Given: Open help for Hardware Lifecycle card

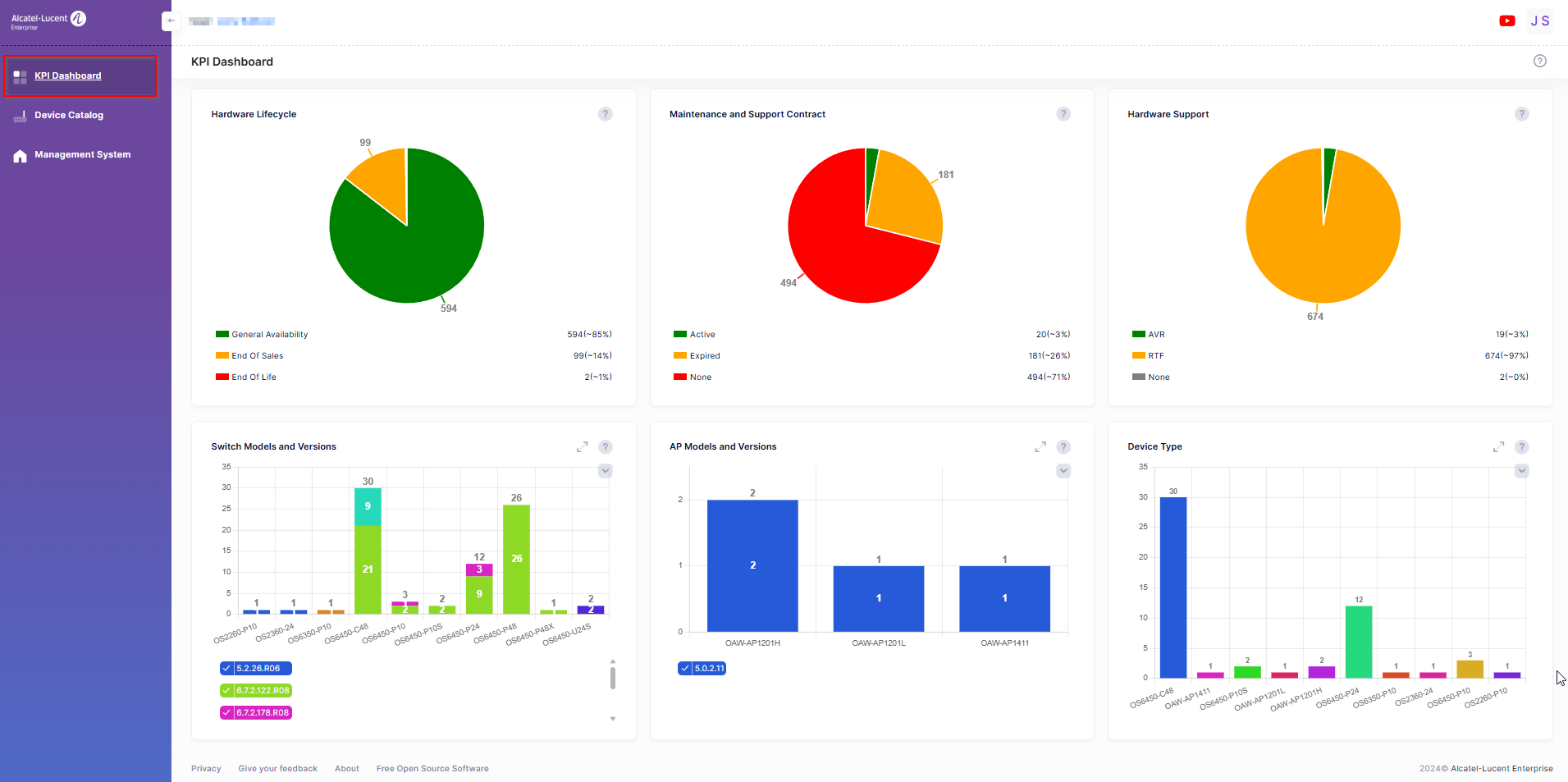Looking at the screenshot, I should coord(605,114).
